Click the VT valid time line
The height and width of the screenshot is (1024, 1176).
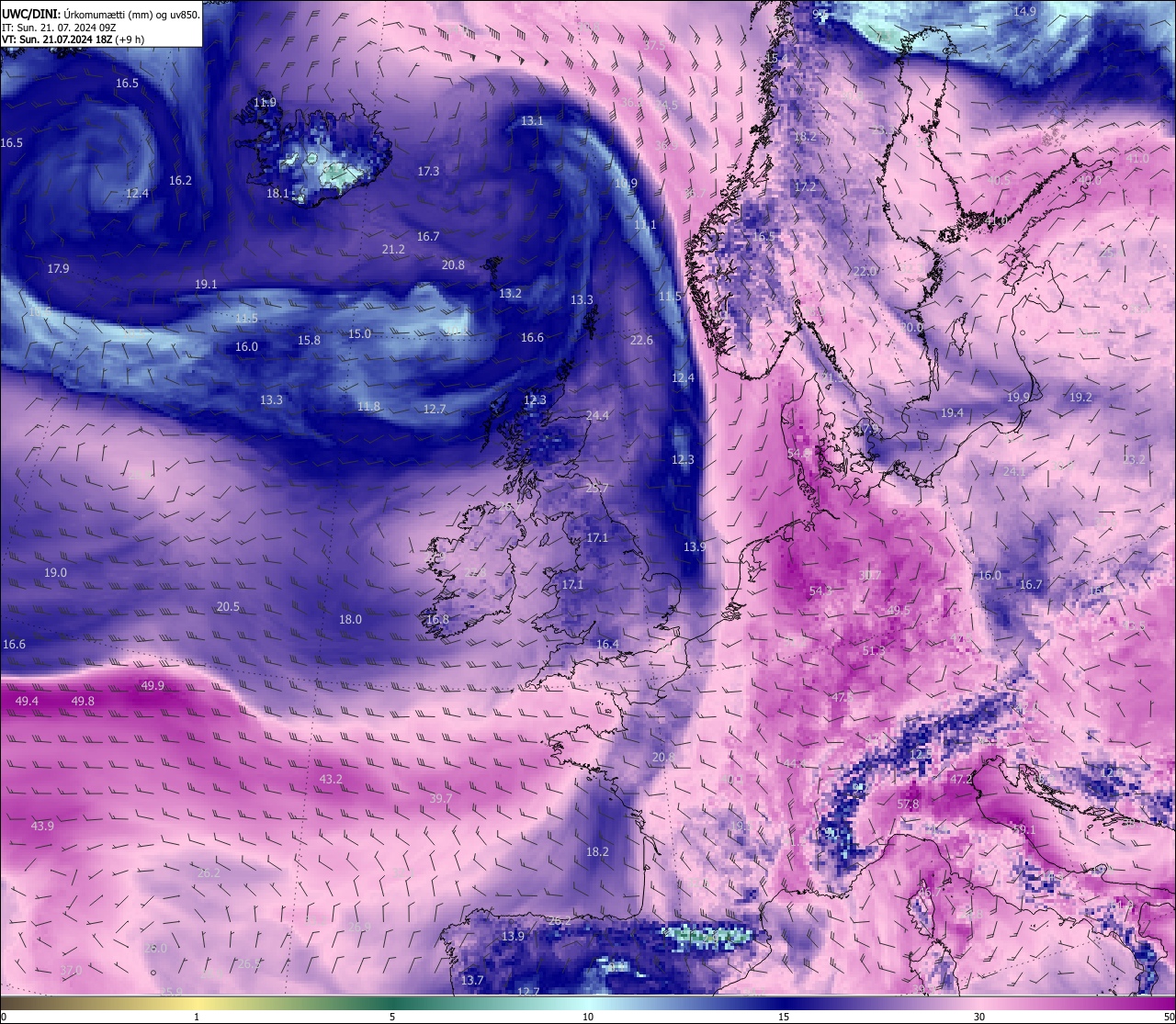(x=73, y=39)
